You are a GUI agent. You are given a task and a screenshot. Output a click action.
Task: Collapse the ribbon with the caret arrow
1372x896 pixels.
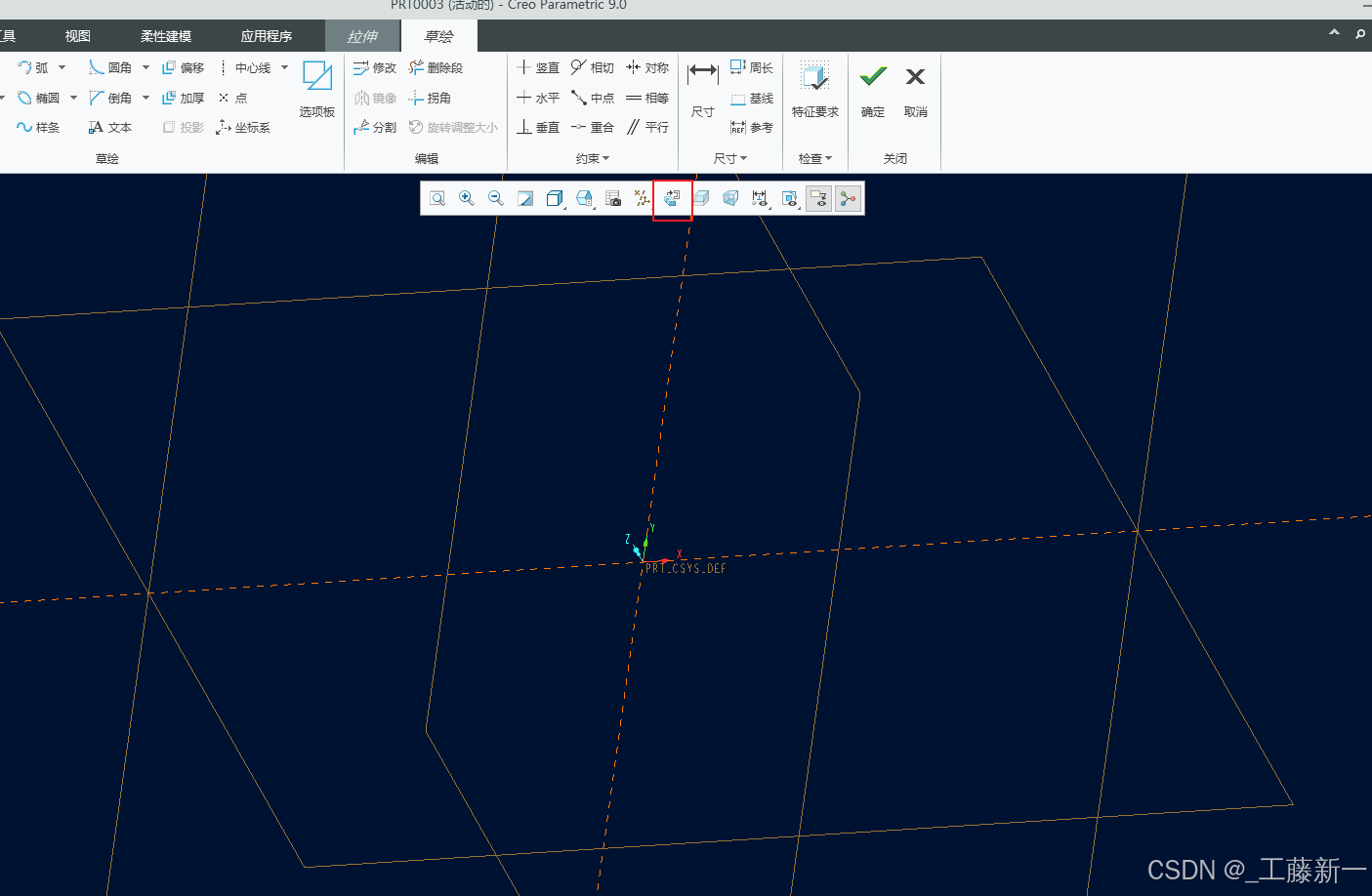1334,33
